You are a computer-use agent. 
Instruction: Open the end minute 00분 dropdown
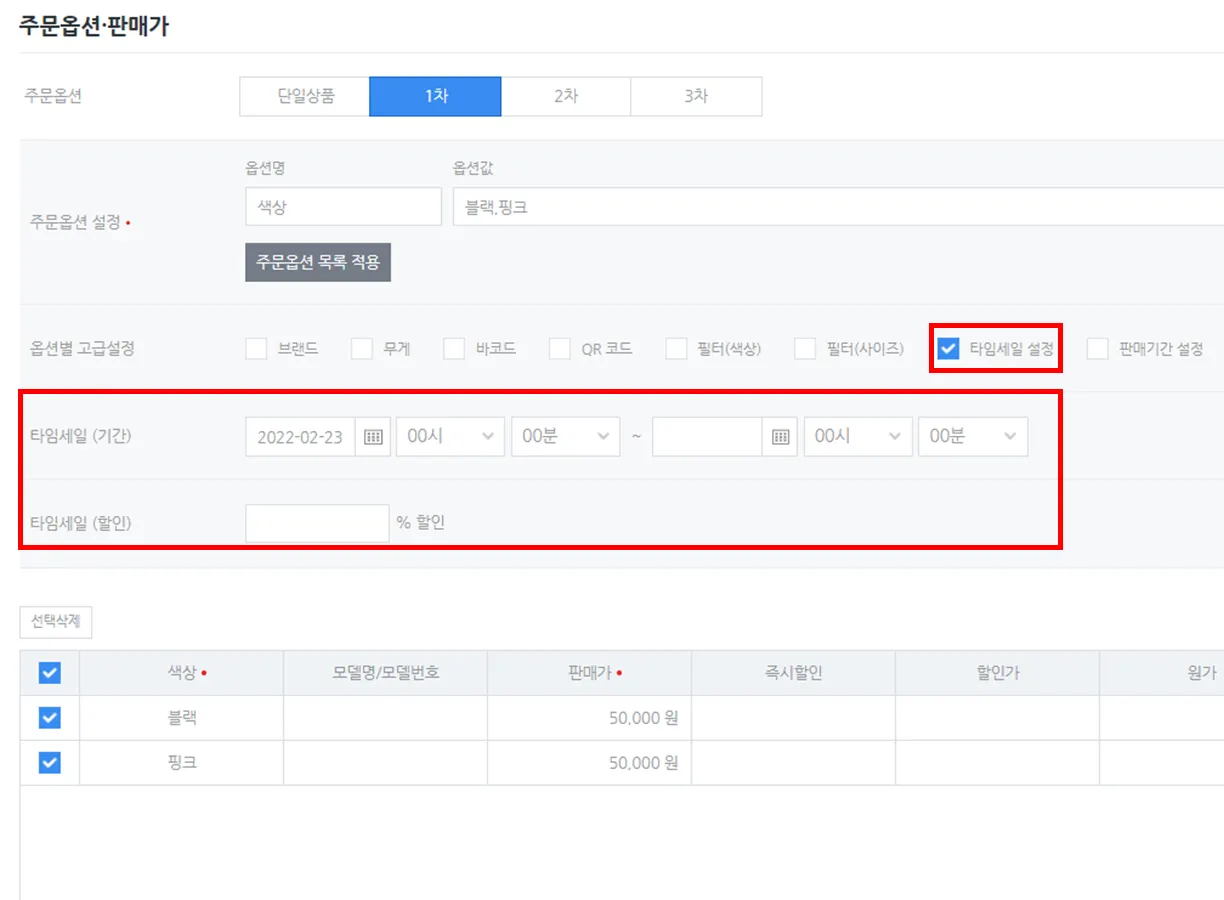[x=973, y=437]
